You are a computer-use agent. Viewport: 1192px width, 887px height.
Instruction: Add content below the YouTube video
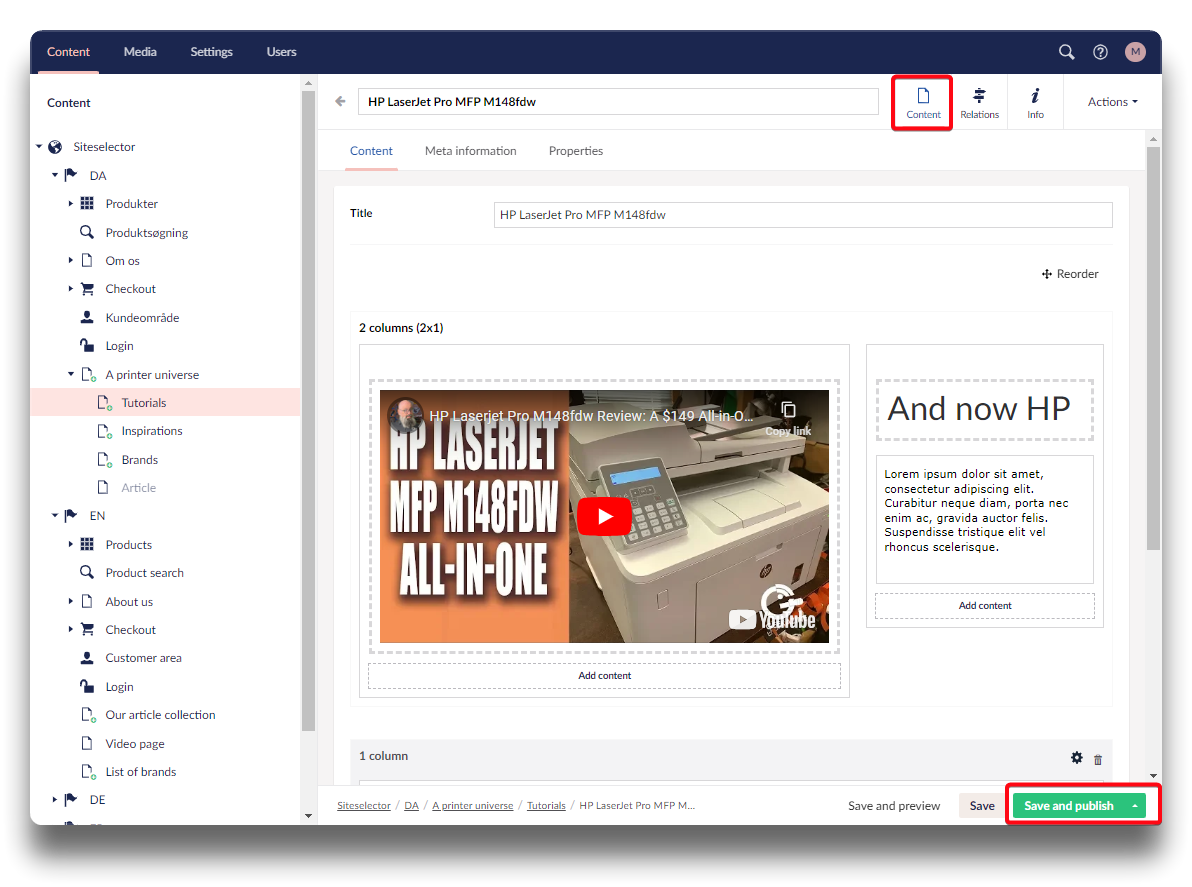coord(604,676)
